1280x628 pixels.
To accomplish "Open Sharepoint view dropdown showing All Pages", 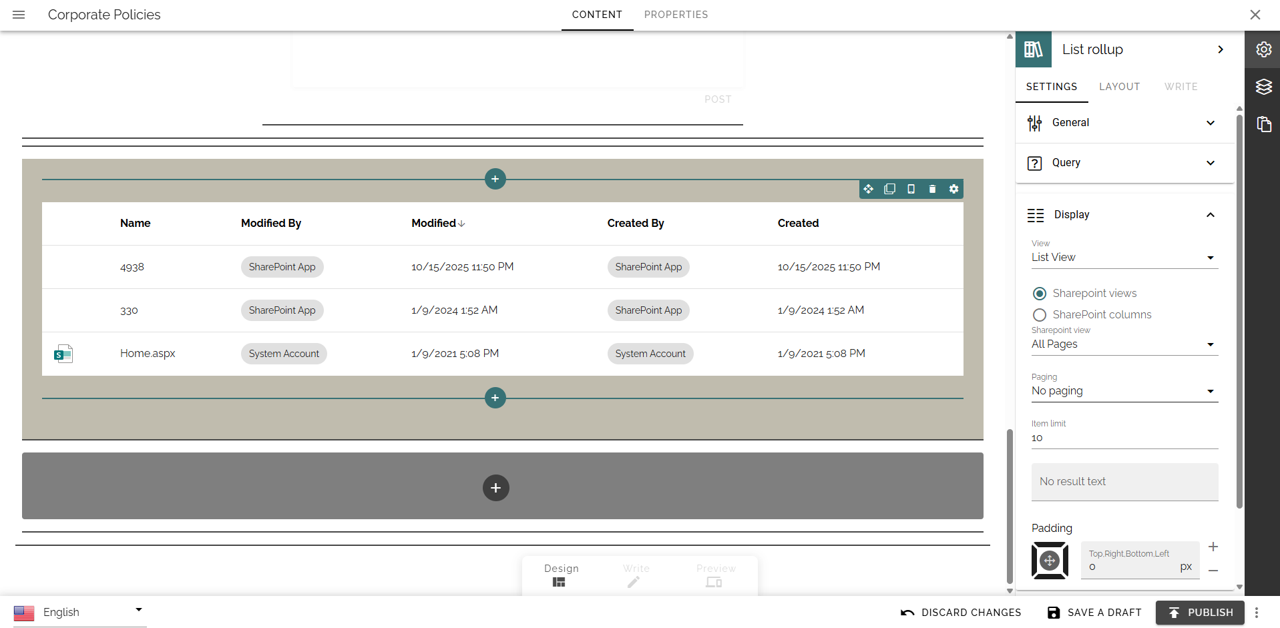I will point(1124,344).
